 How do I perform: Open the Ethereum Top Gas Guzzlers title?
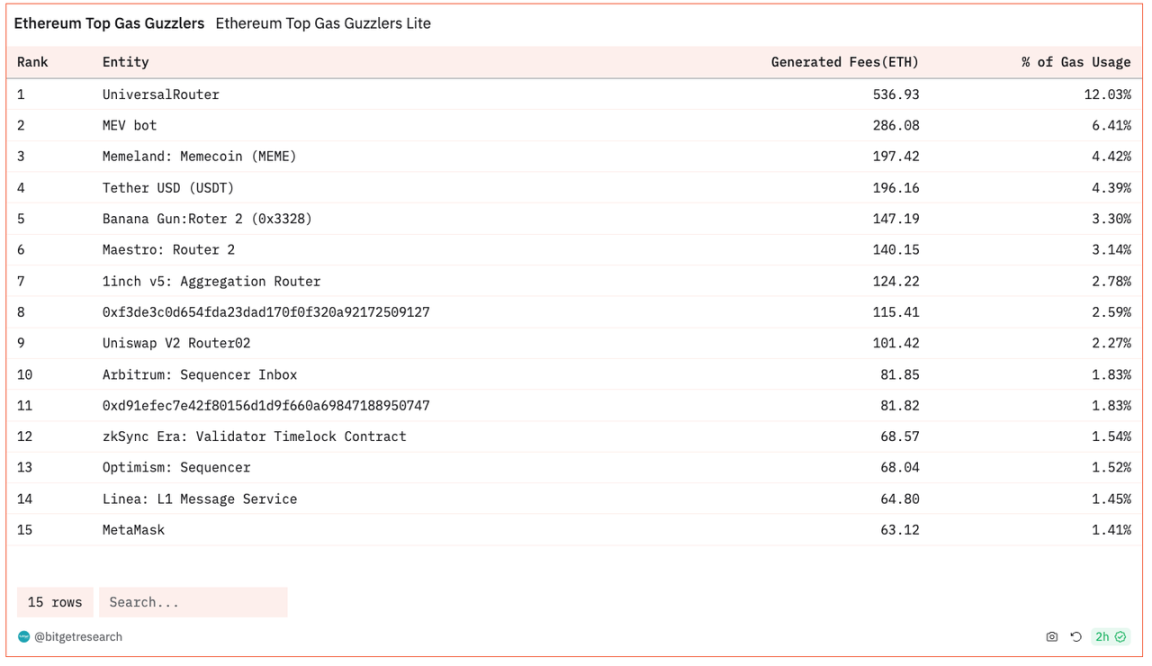tap(109, 23)
